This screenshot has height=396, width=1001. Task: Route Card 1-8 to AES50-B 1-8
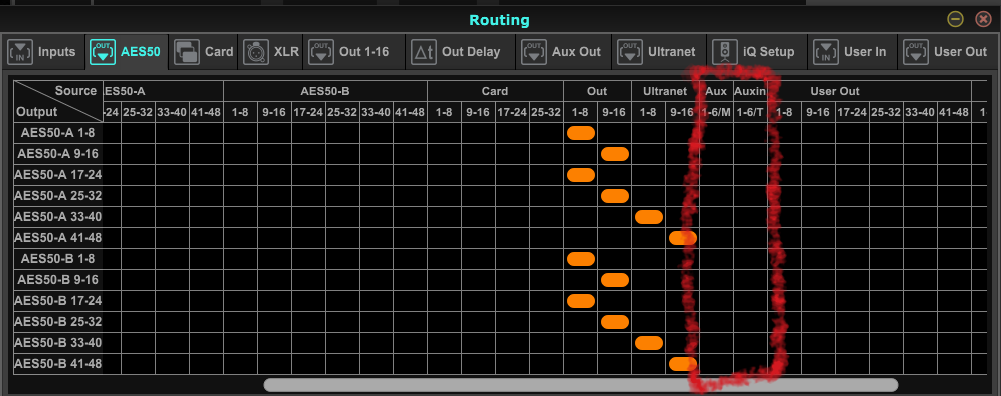pos(444,259)
